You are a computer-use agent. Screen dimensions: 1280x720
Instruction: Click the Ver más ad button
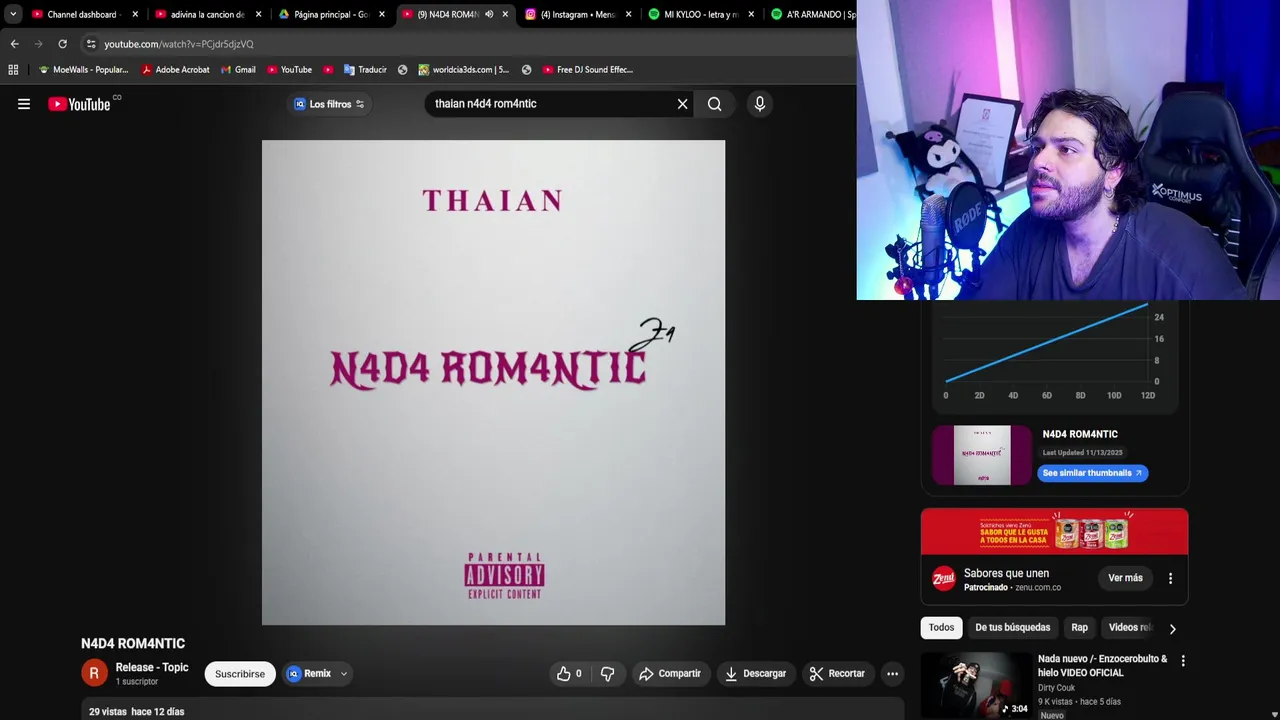1125,578
